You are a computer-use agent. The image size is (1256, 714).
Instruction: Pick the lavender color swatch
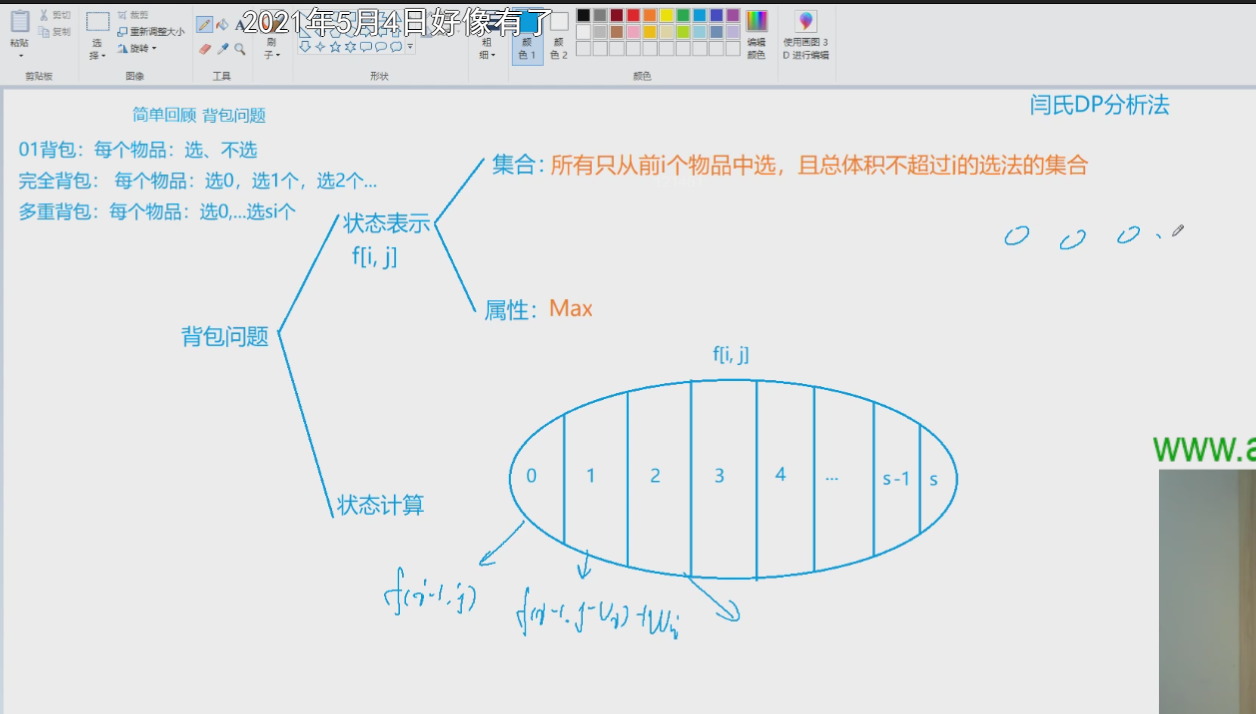[x=733, y=32]
